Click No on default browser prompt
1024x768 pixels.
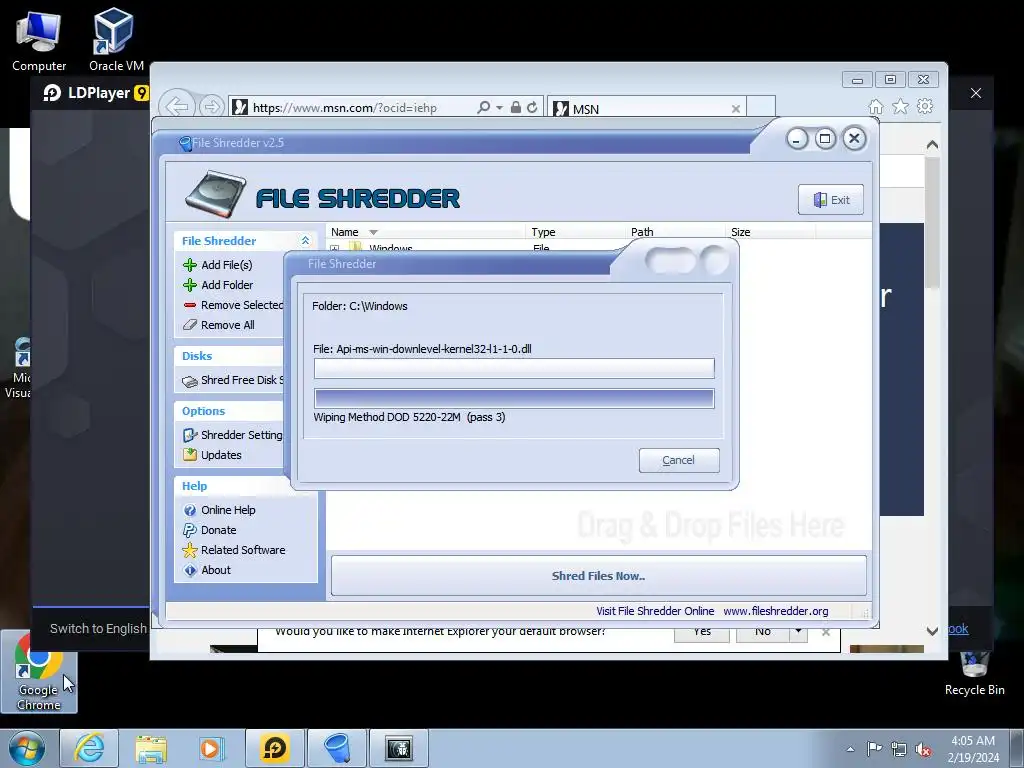[762, 632]
